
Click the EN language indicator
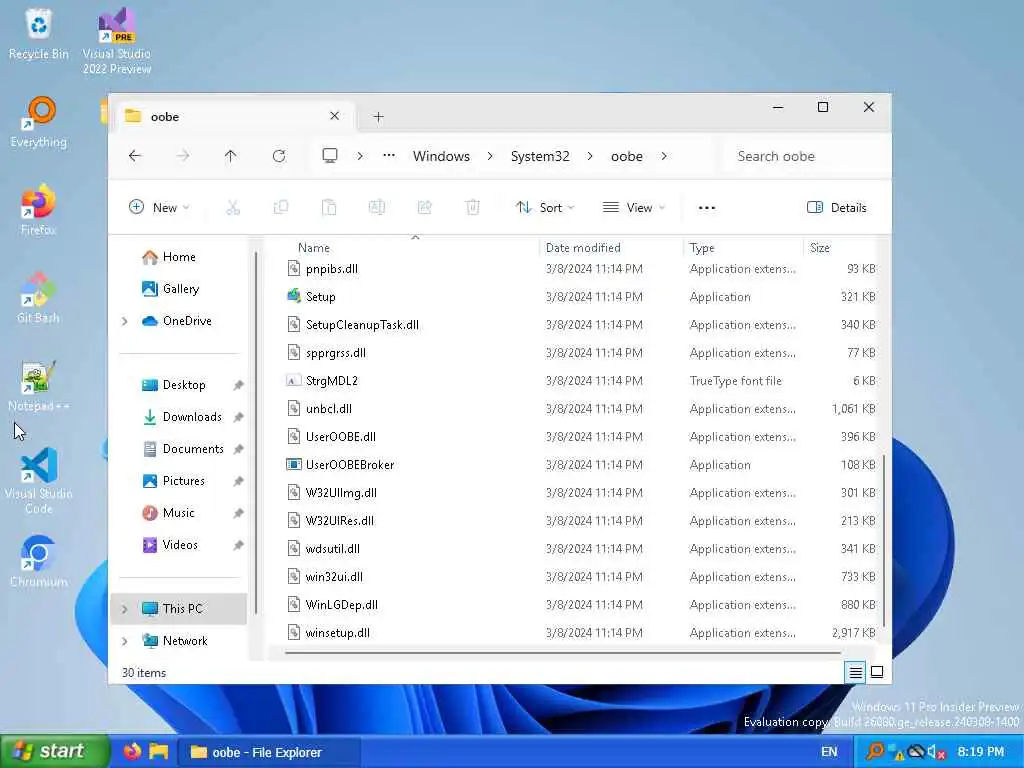tap(829, 752)
